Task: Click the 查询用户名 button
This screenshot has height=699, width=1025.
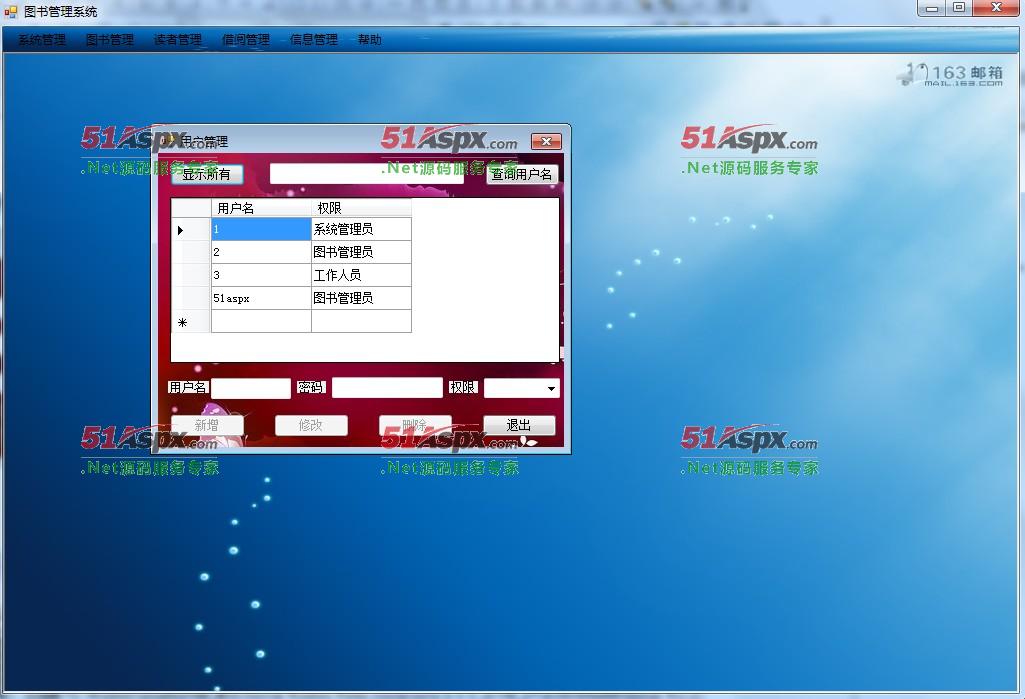Action: tap(522, 174)
